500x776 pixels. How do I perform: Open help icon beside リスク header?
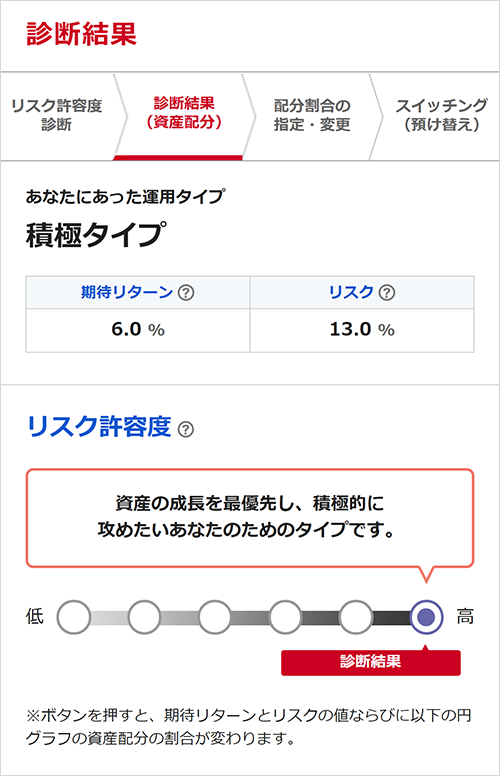387,292
